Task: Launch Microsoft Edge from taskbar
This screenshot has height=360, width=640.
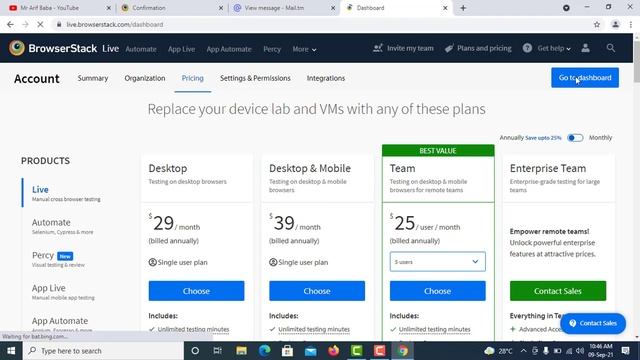Action: (264, 351)
